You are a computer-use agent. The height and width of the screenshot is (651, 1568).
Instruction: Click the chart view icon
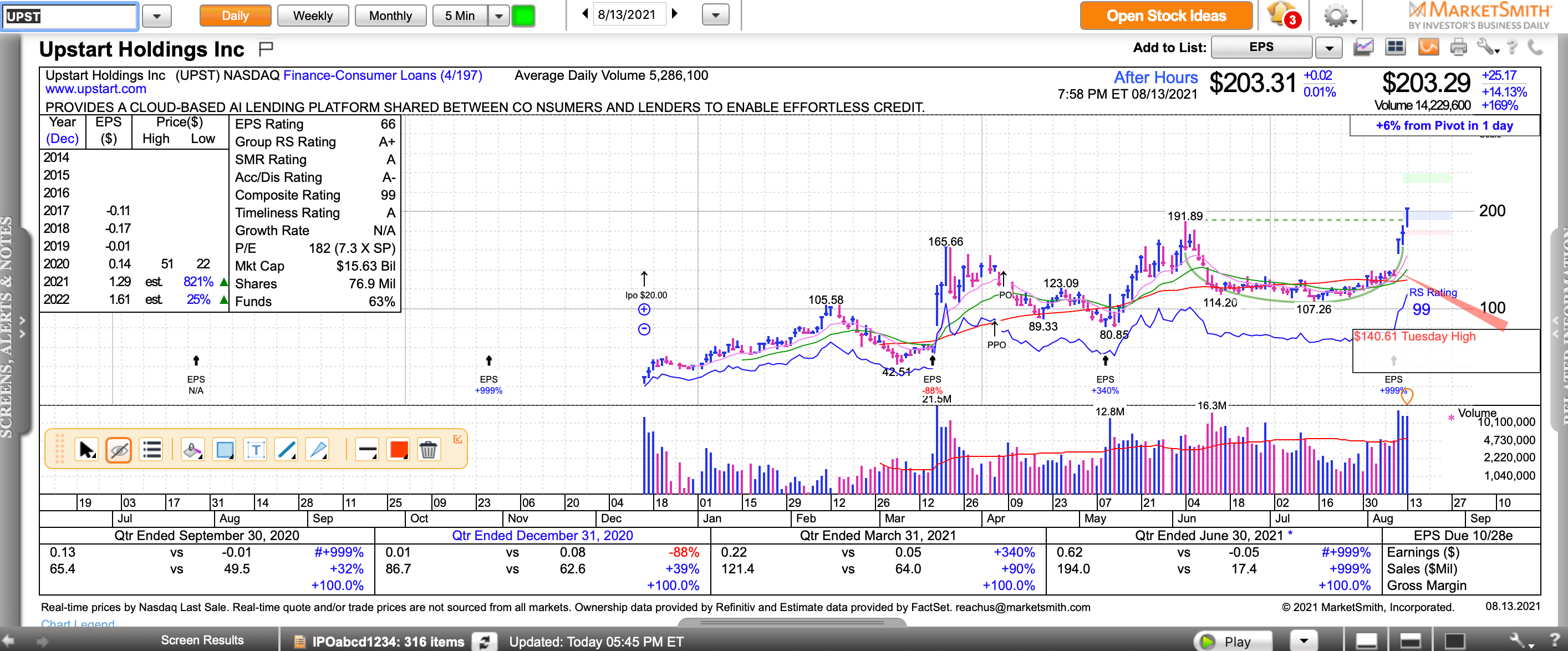point(1363,47)
